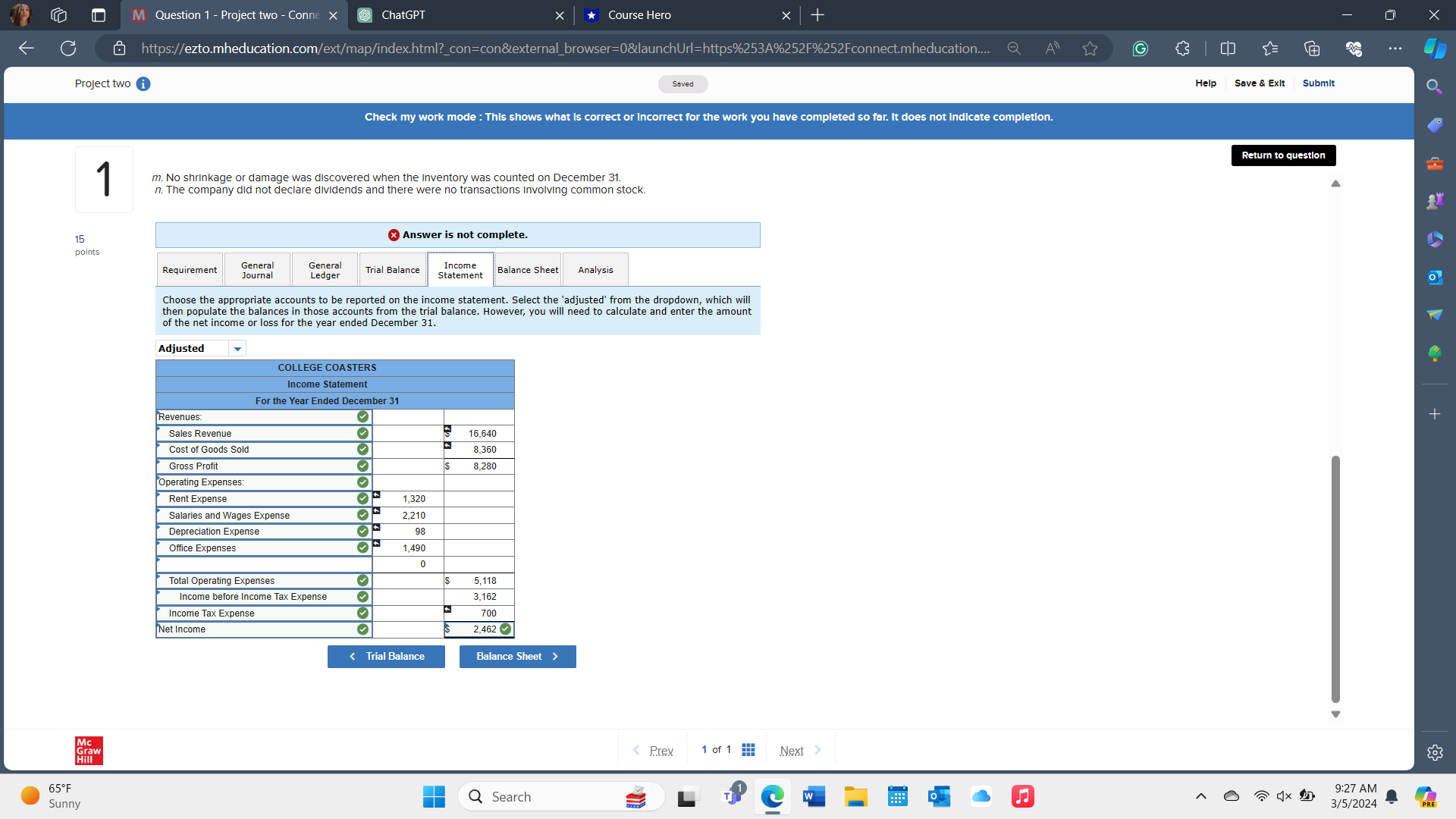Open browser Collections icon
The height and width of the screenshot is (819, 1456).
click(x=1312, y=48)
